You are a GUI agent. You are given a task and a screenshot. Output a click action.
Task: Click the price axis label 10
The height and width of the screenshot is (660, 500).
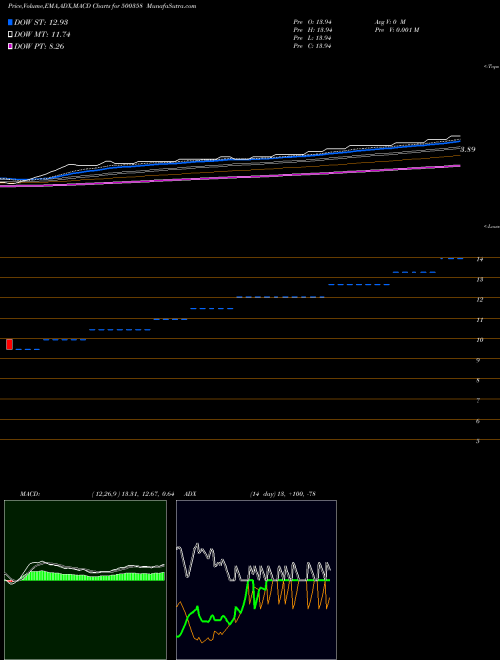pos(479,340)
